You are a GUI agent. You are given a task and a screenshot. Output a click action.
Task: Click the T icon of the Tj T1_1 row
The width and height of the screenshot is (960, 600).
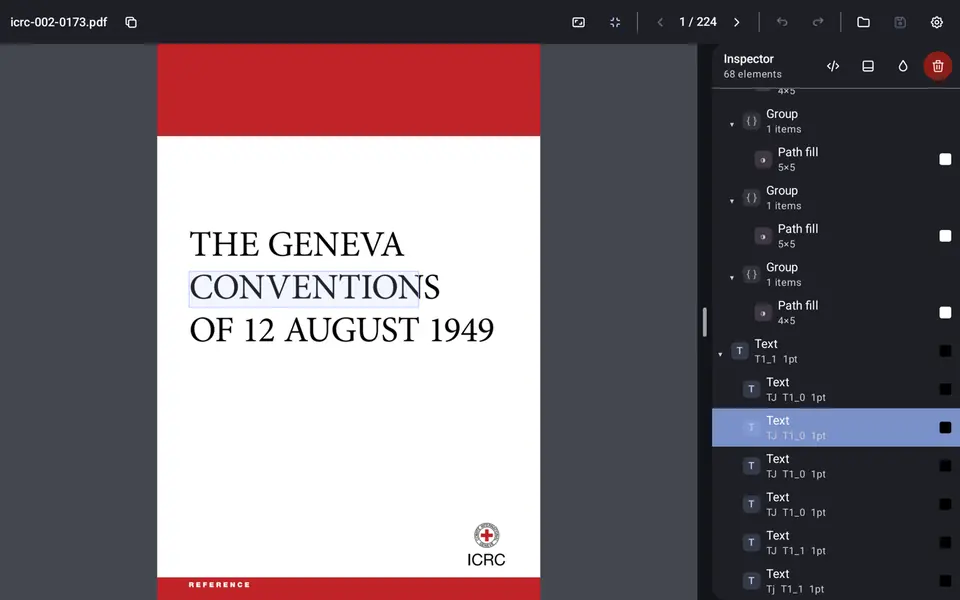(x=751, y=581)
